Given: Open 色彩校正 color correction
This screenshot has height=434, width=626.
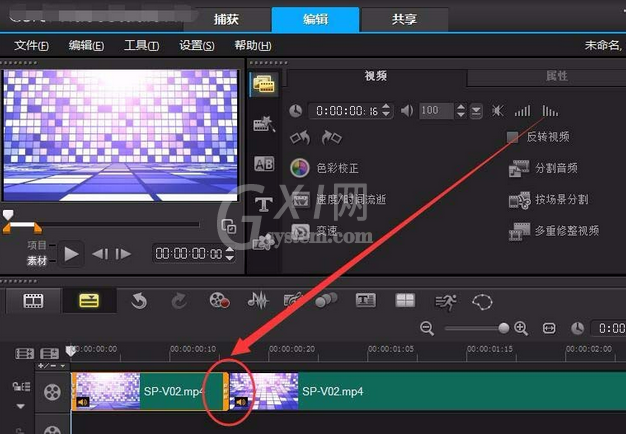Looking at the screenshot, I should [325, 168].
